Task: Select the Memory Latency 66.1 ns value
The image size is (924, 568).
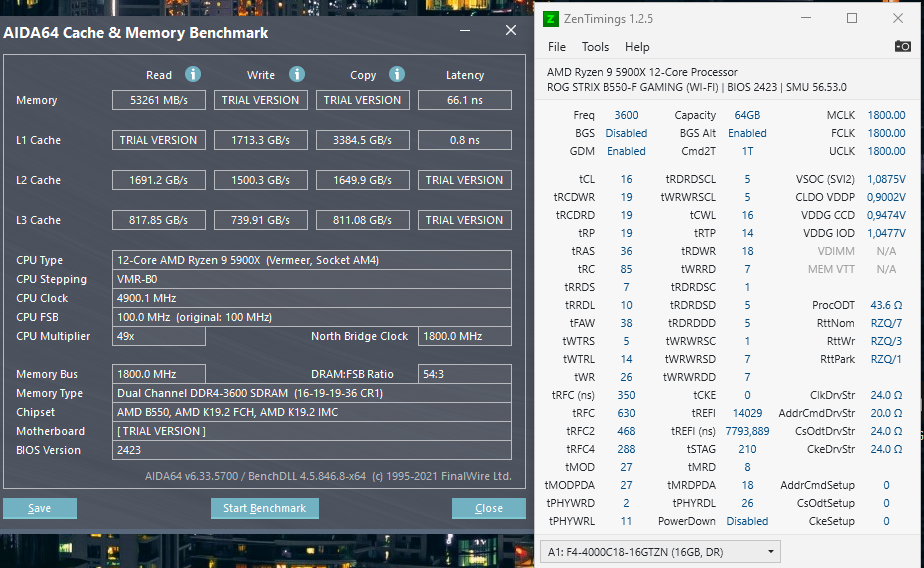Action: click(464, 100)
